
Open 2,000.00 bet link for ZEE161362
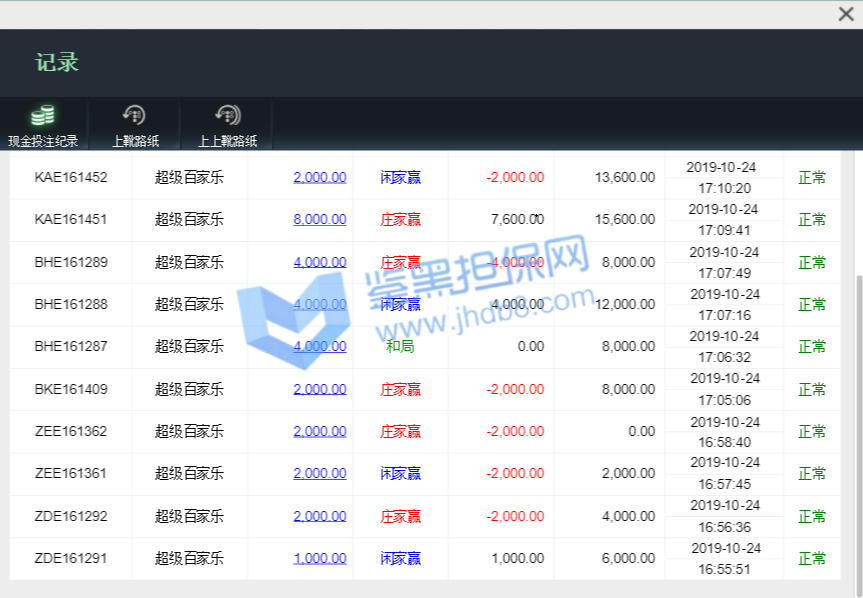click(320, 431)
